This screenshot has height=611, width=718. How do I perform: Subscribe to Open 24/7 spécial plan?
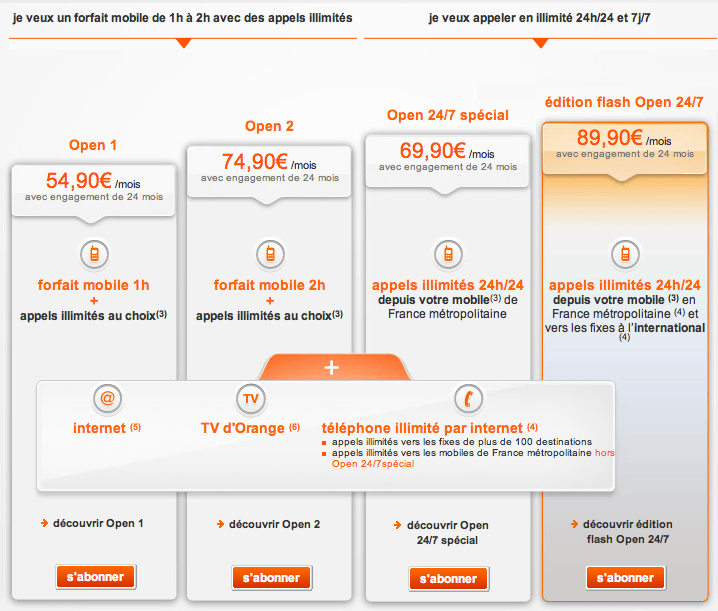pos(448,579)
